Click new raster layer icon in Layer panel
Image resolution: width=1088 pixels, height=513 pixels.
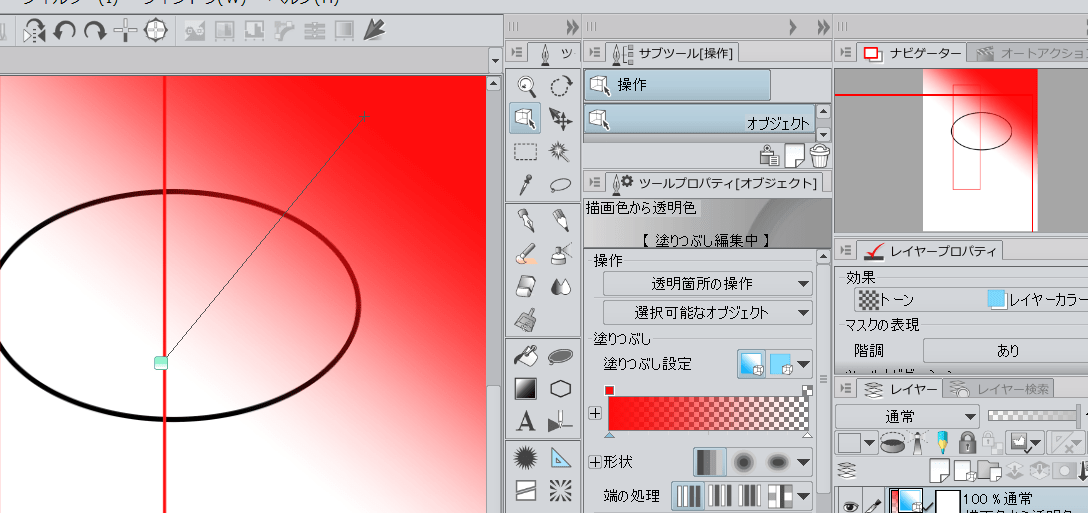tap(939, 471)
